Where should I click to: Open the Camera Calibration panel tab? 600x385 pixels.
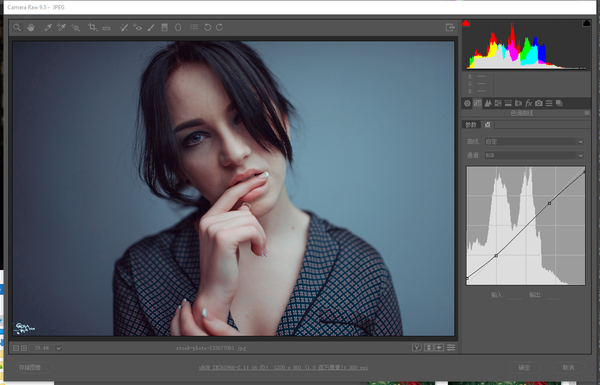tap(539, 103)
